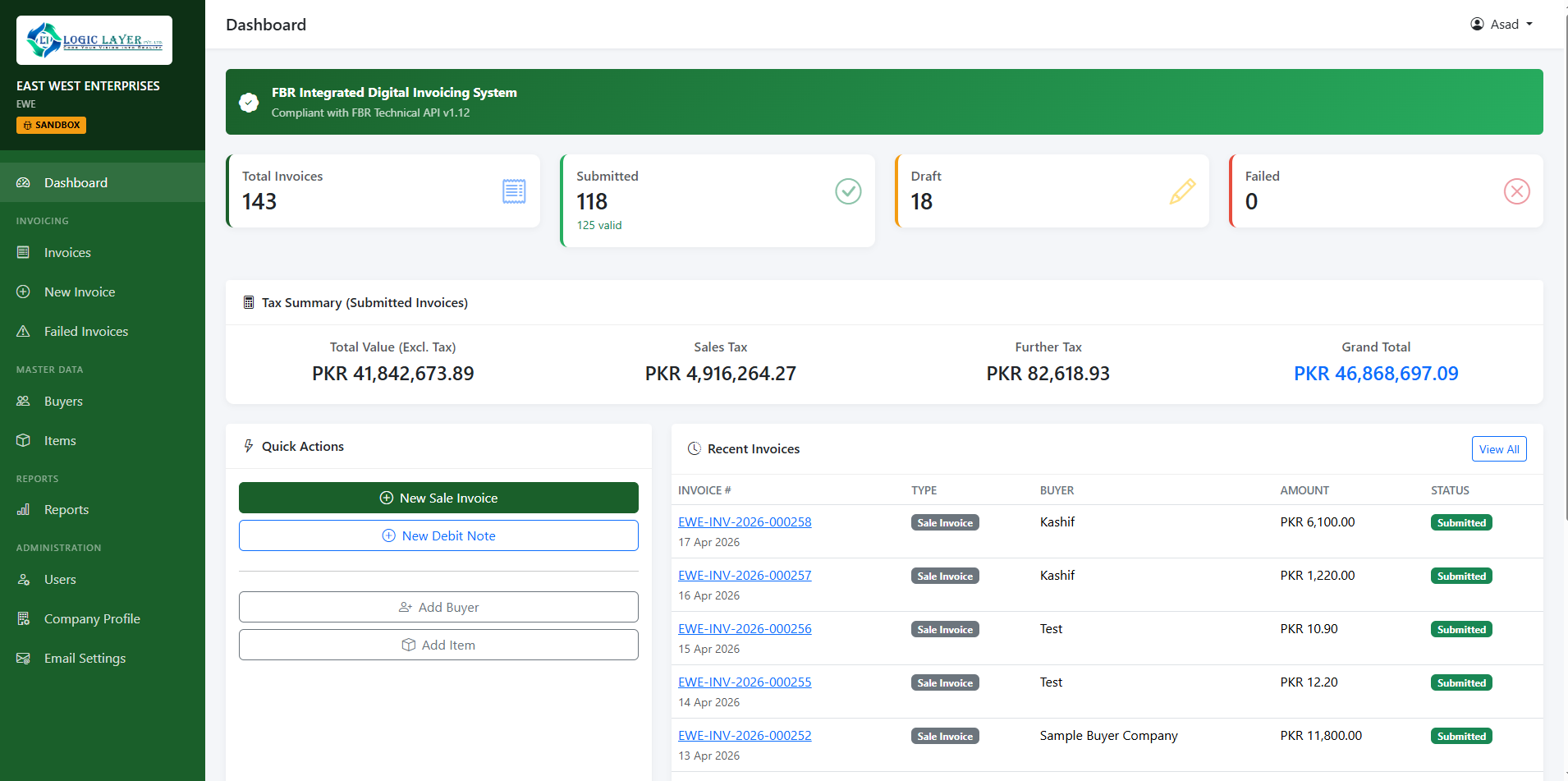Click the View All recent invoices button
This screenshot has height=781, width=1568.
click(x=1498, y=448)
